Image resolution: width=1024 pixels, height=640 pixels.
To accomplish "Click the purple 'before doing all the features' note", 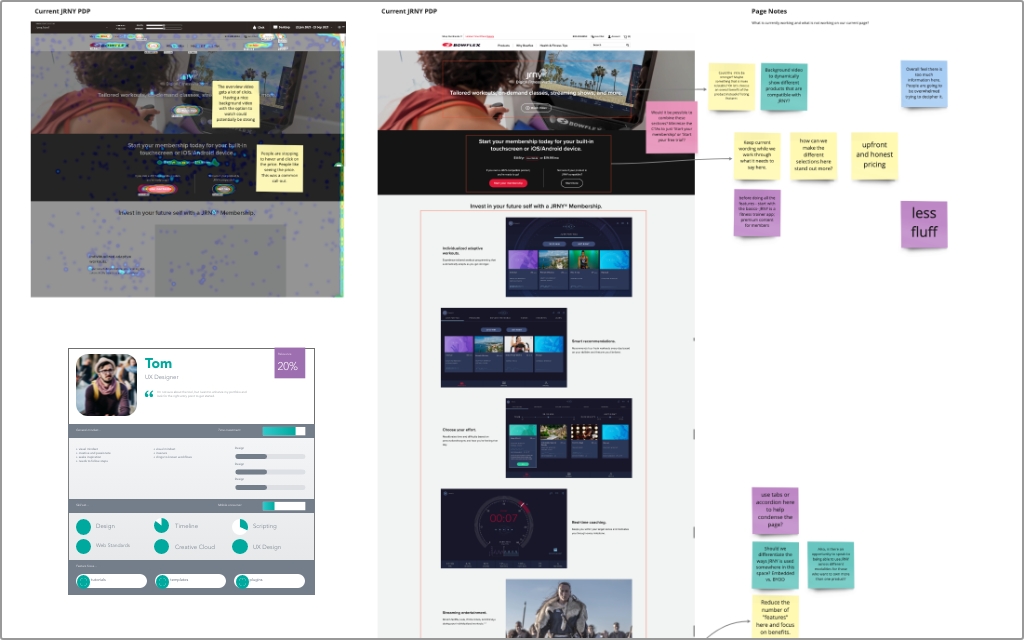I will point(757,212).
